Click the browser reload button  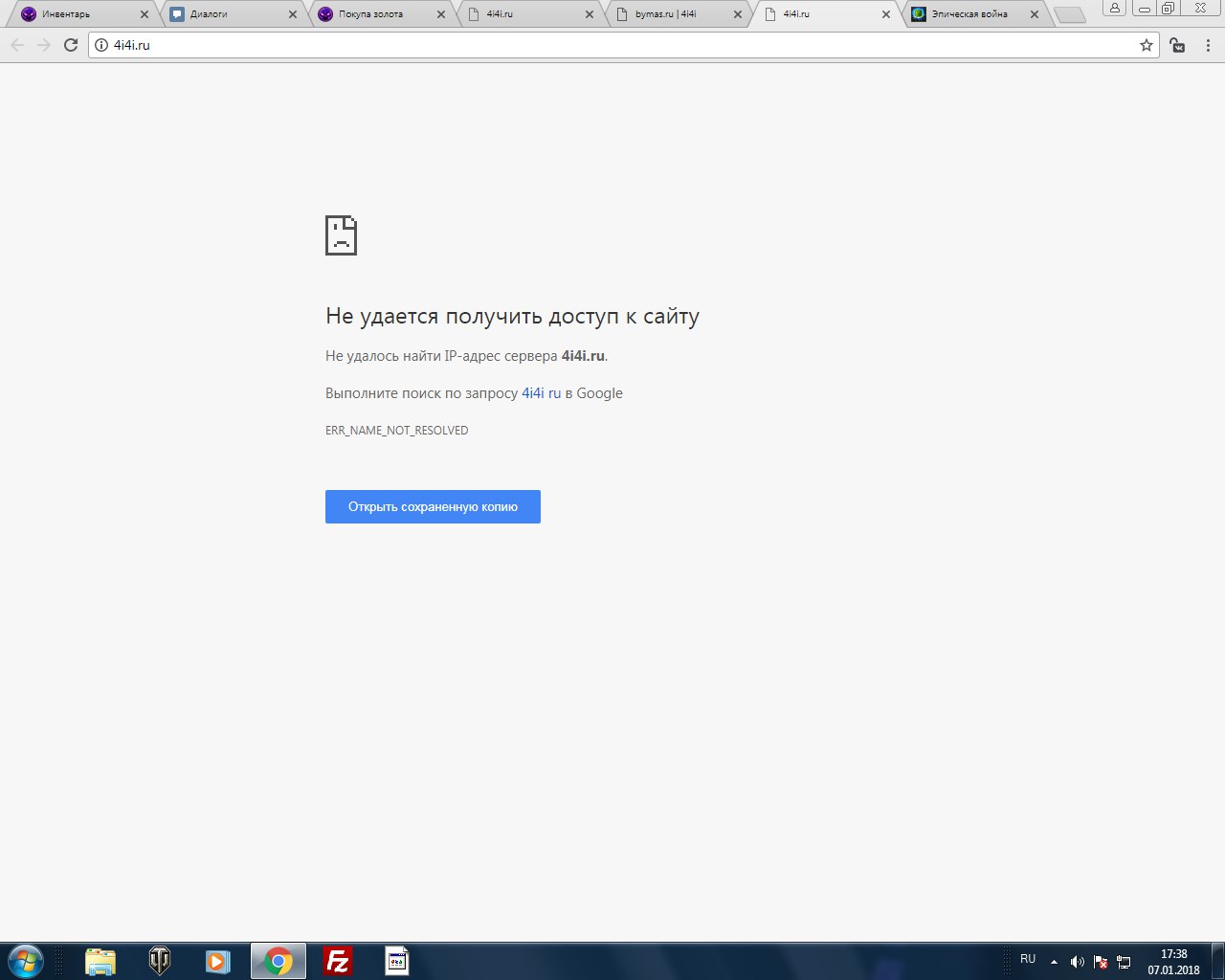(x=71, y=45)
